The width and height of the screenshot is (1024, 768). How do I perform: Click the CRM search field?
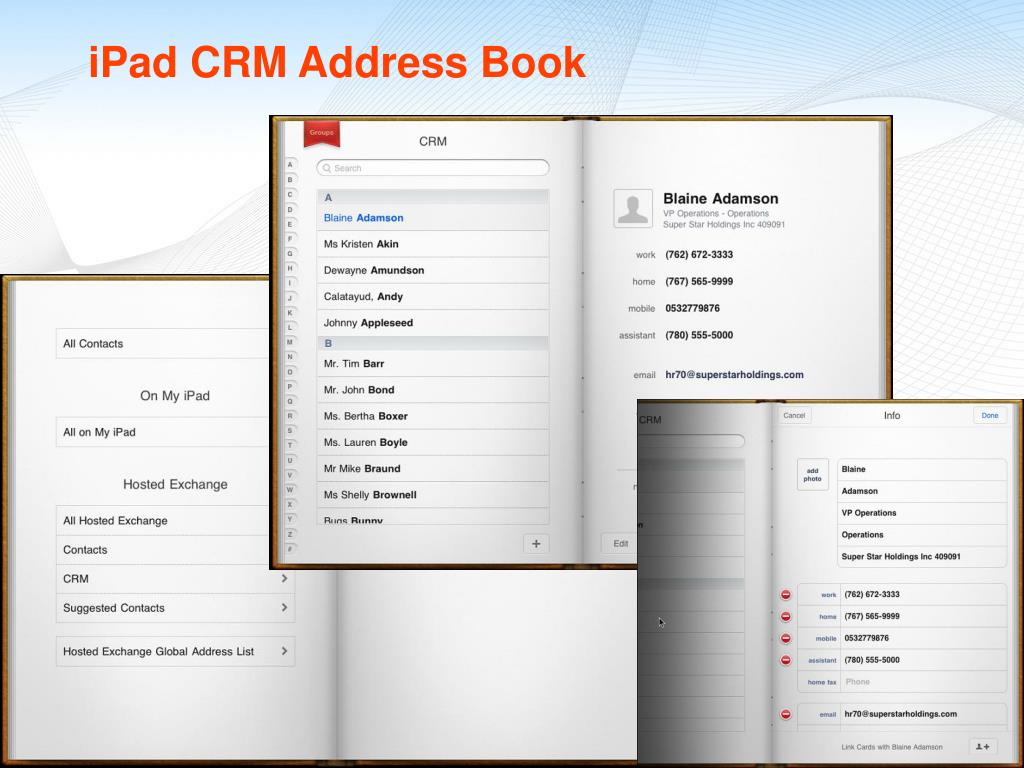pos(433,168)
